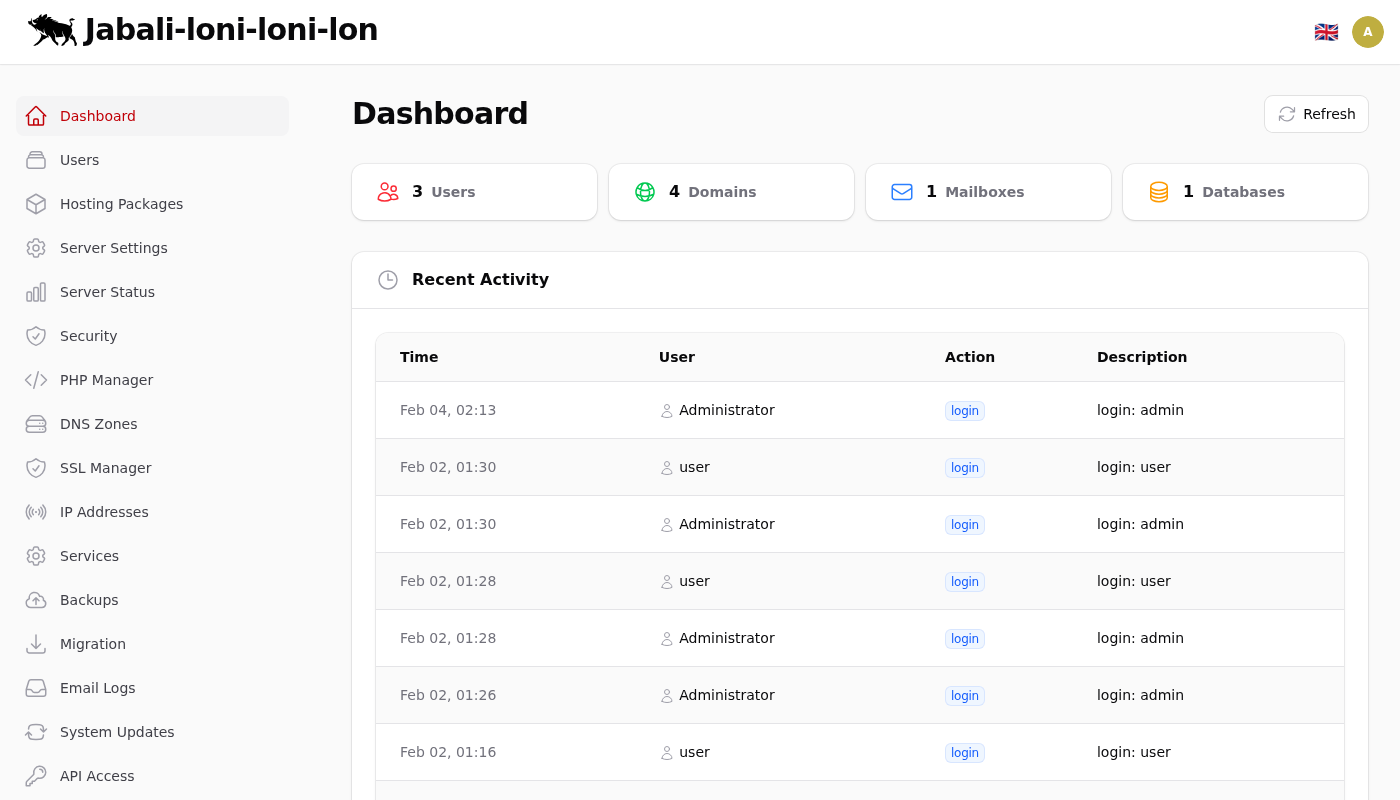
Task: Click the Jabali boar logo icon
Action: click(52, 30)
